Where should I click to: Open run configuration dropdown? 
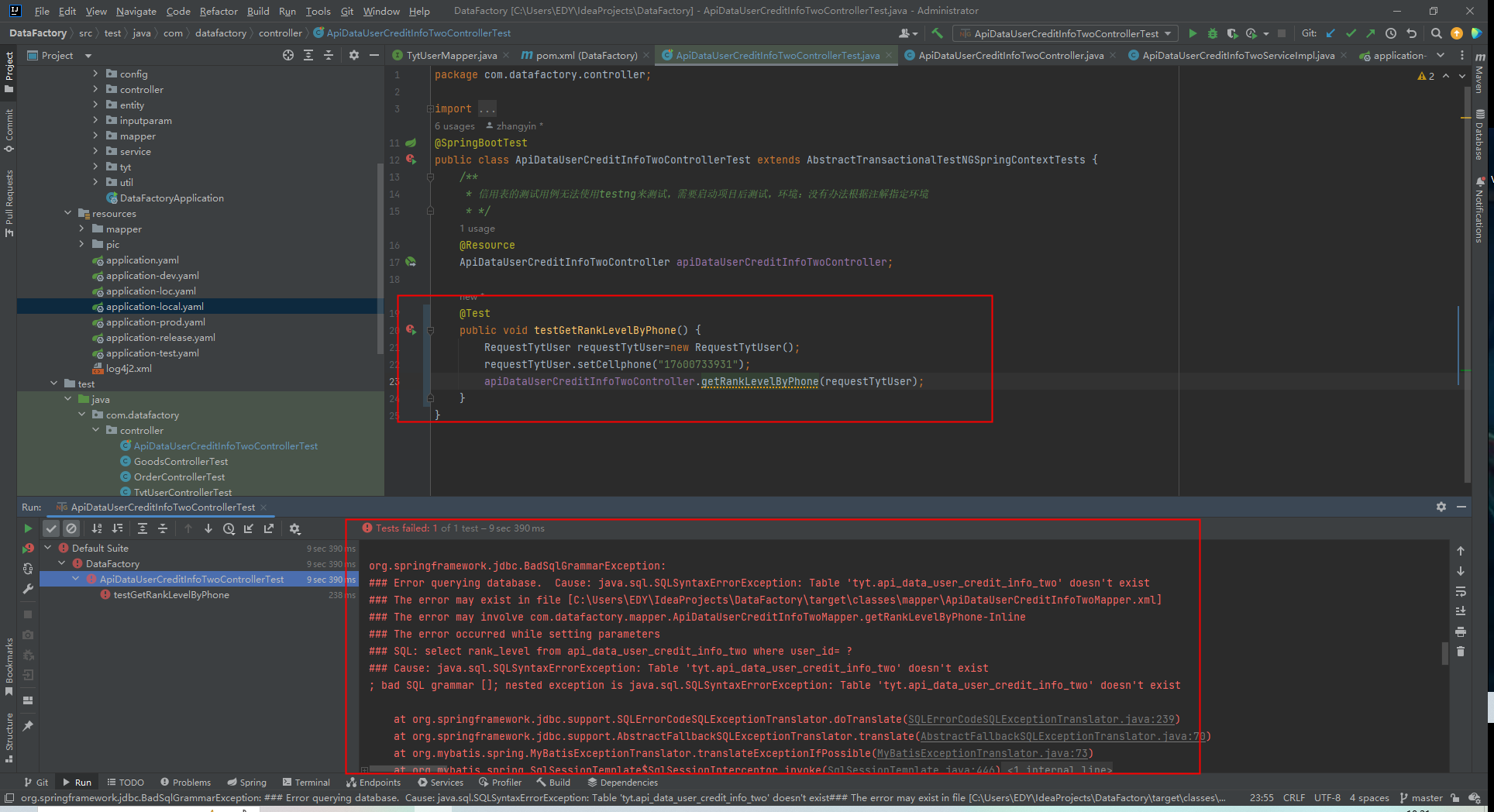(x=1066, y=33)
